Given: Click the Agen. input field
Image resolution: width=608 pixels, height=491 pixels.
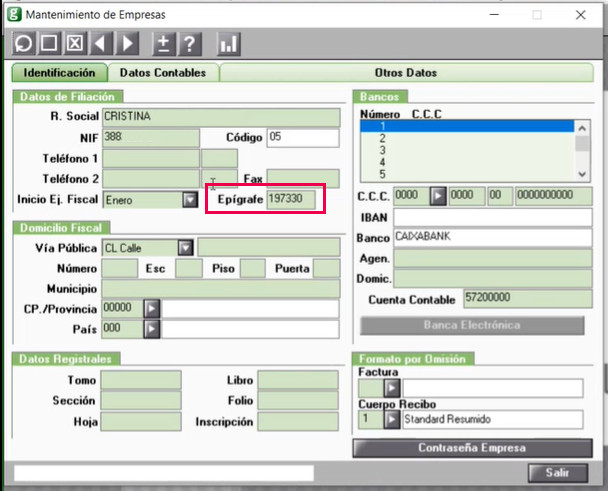Looking at the screenshot, I should tap(493, 258).
